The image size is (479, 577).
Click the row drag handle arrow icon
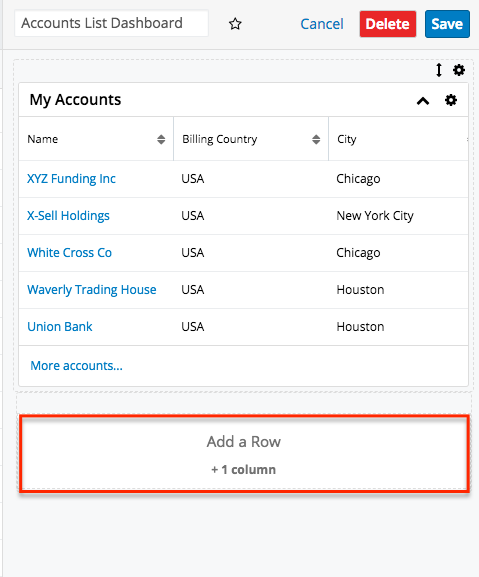[439, 70]
